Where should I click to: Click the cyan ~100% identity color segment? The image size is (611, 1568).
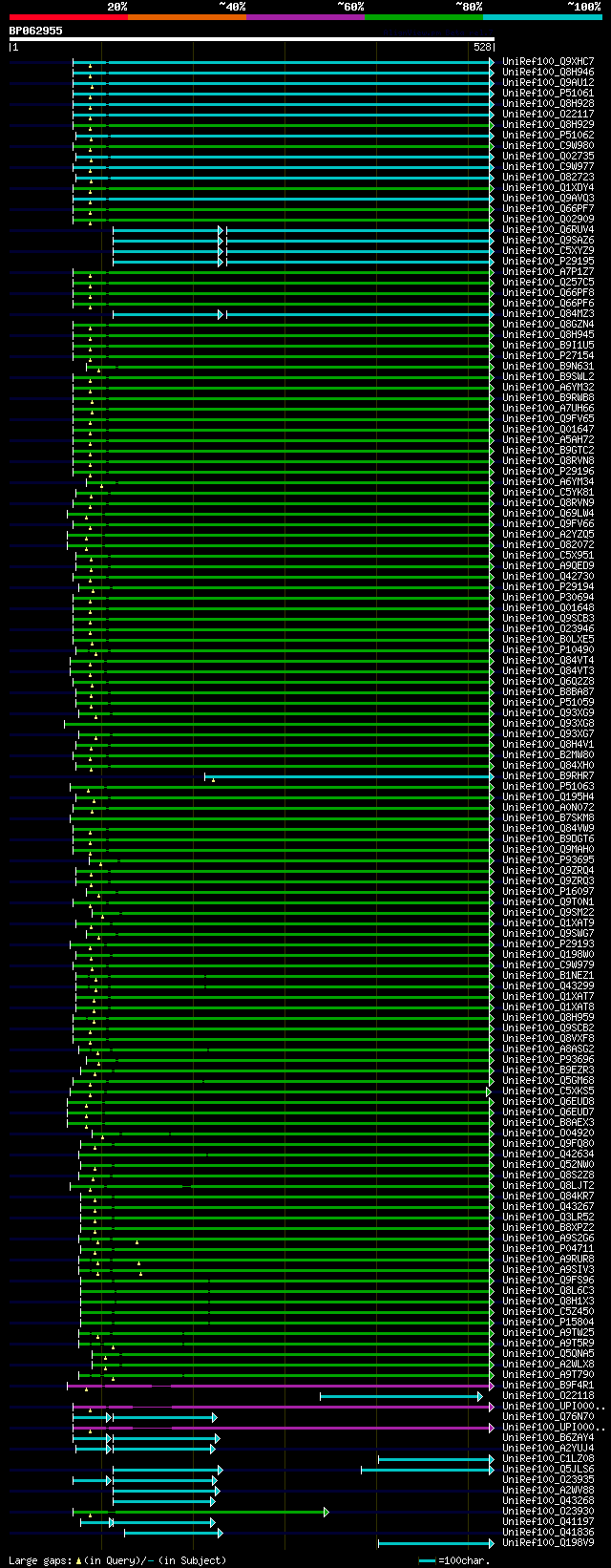(x=542, y=17)
